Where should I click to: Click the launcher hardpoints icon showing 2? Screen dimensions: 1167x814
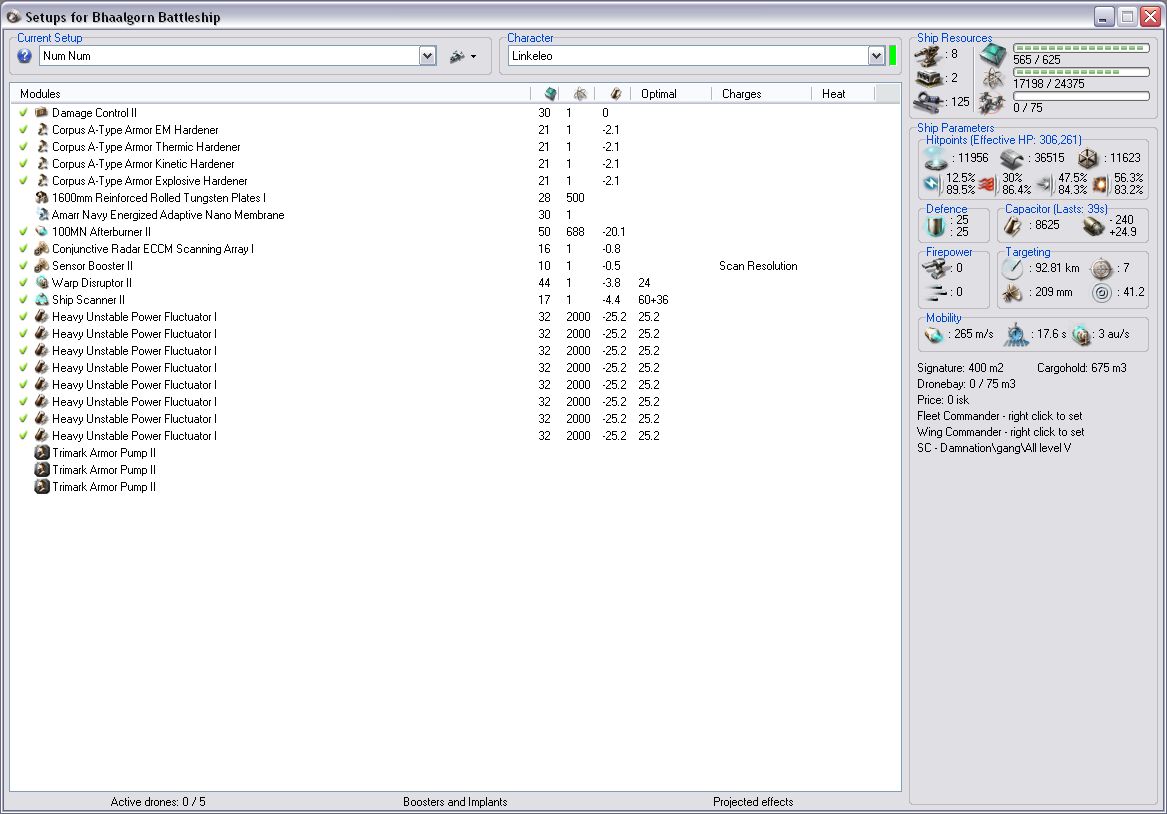pos(928,79)
